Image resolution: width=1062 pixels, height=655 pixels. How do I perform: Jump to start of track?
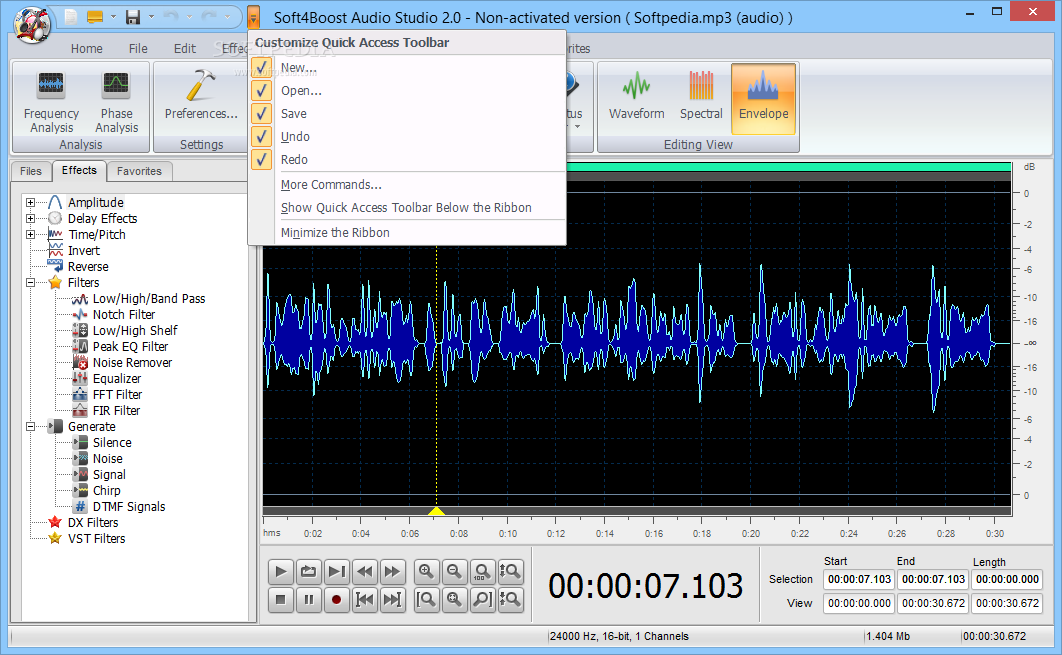tap(364, 599)
